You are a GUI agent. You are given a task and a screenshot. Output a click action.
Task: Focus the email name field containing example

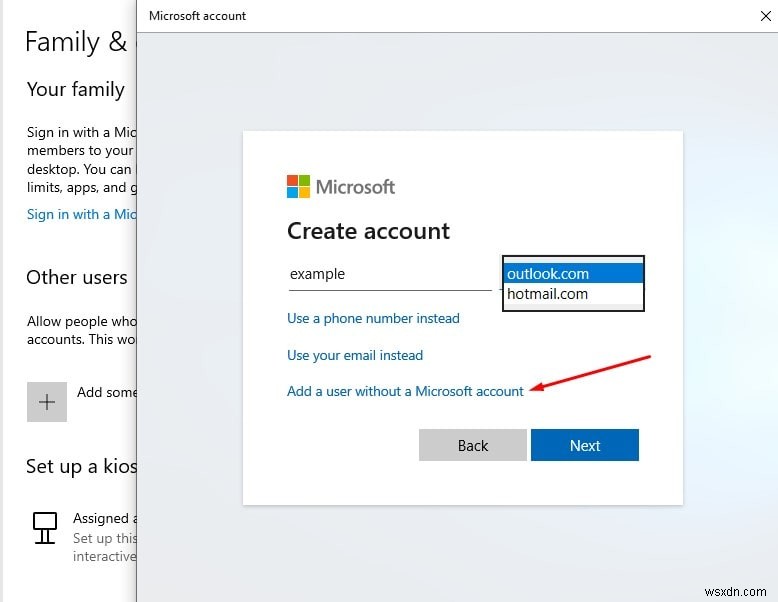tap(390, 274)
